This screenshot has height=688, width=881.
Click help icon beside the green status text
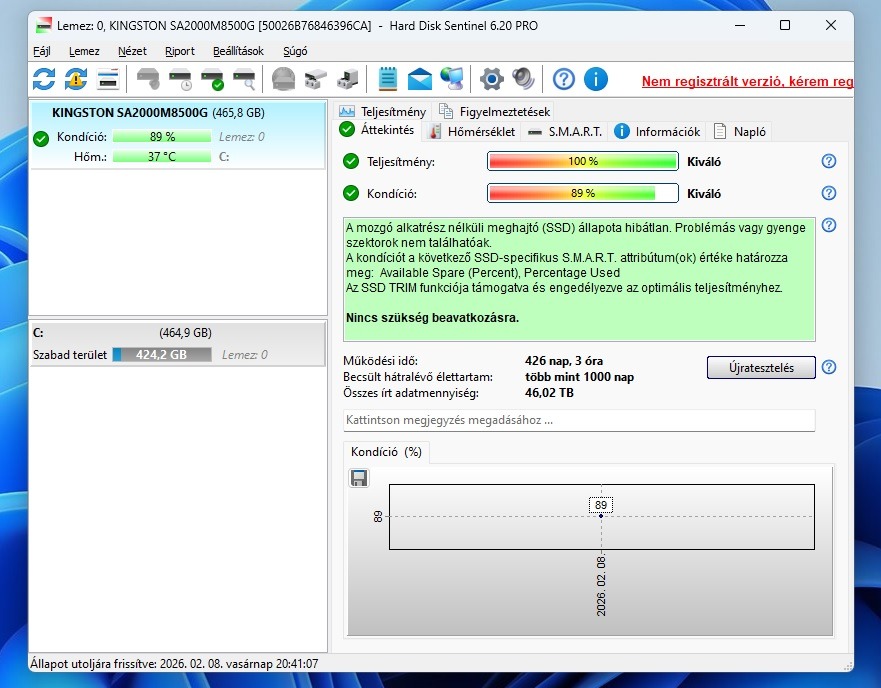(x=829, y=225)
